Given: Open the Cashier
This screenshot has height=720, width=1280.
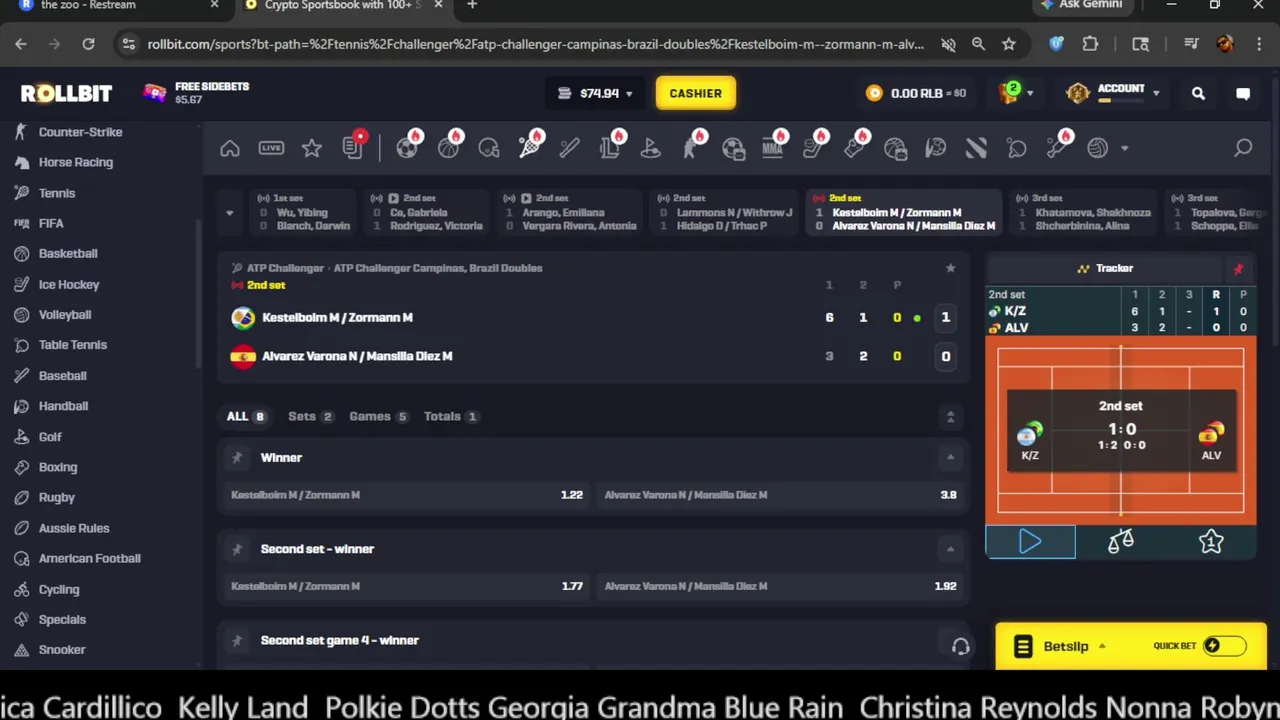Looking at the screenshot, I should coord(695,93).
